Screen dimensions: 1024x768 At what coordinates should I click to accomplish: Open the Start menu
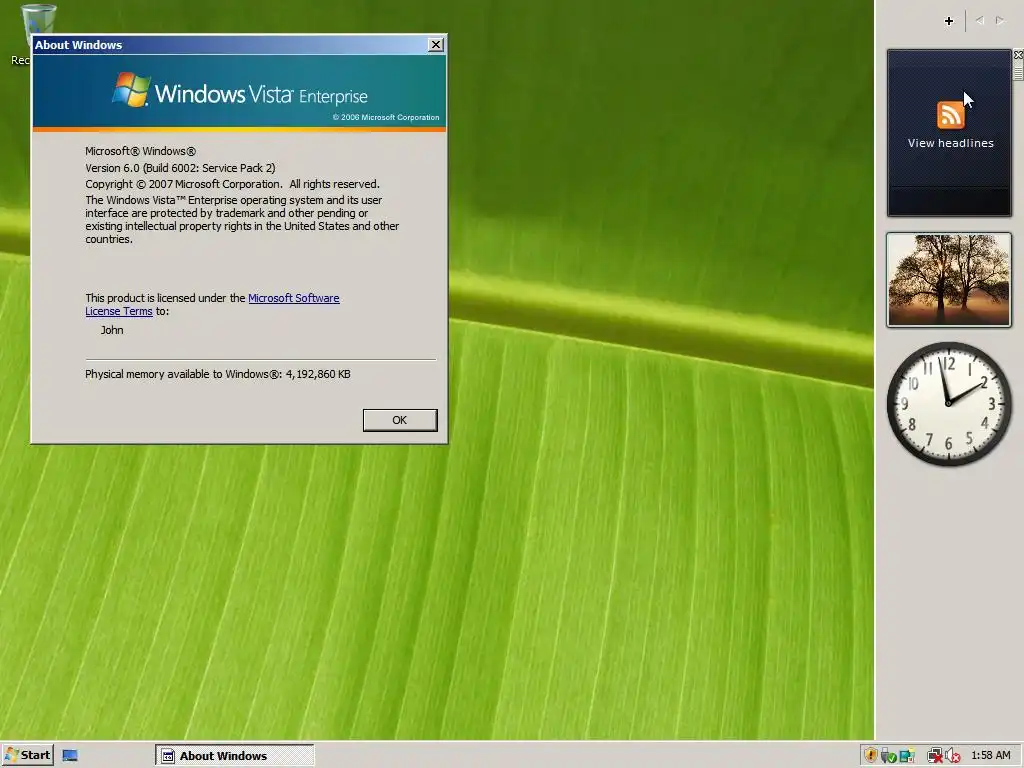27,755
